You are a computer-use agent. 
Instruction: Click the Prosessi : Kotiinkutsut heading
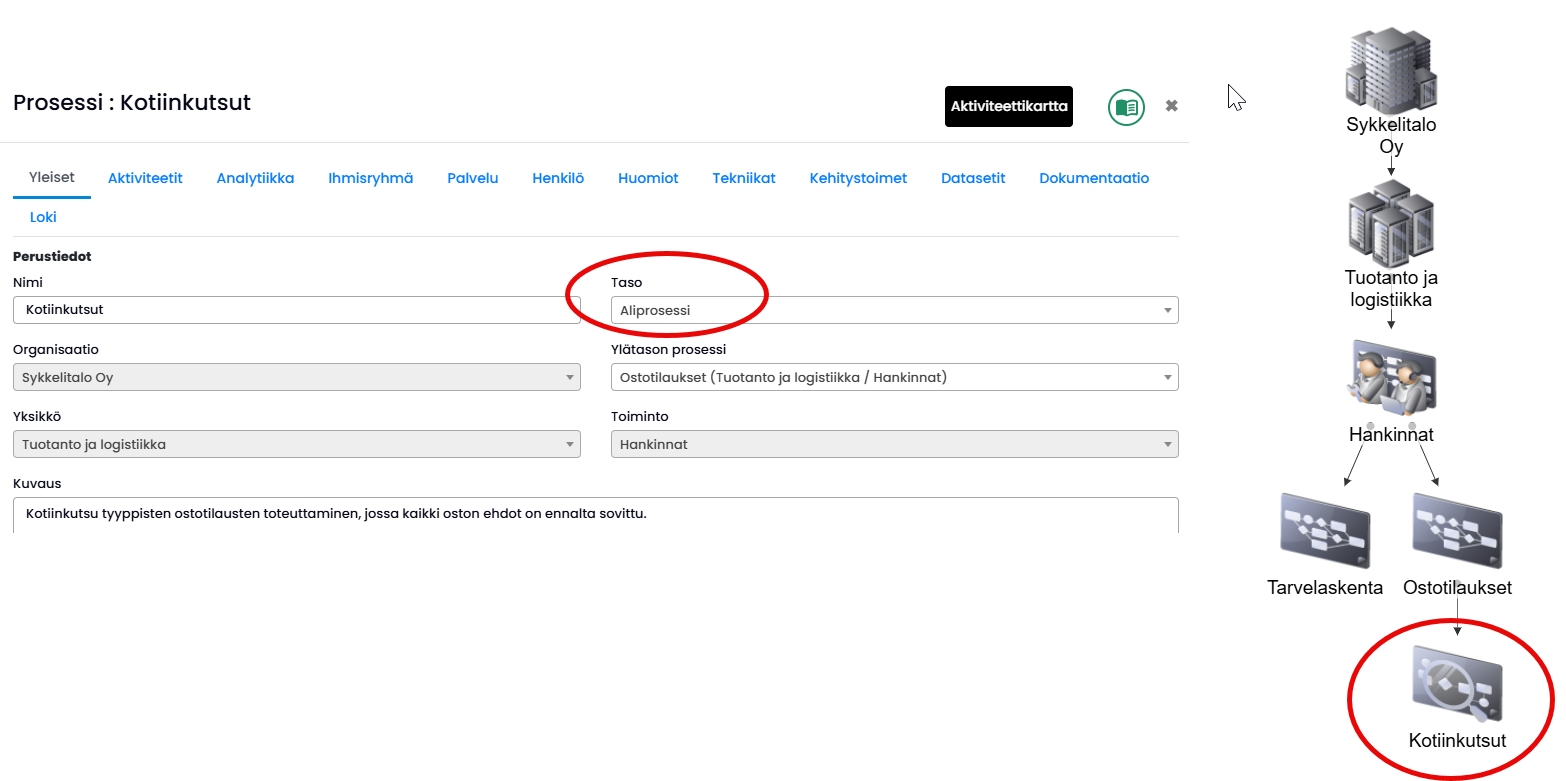click(x=132, y=102)
